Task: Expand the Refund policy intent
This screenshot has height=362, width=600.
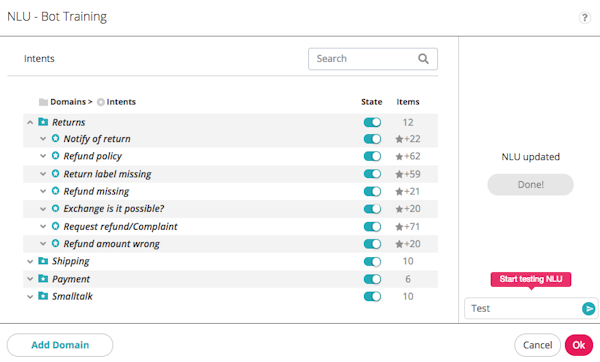Action: click(x=43, y=156)
